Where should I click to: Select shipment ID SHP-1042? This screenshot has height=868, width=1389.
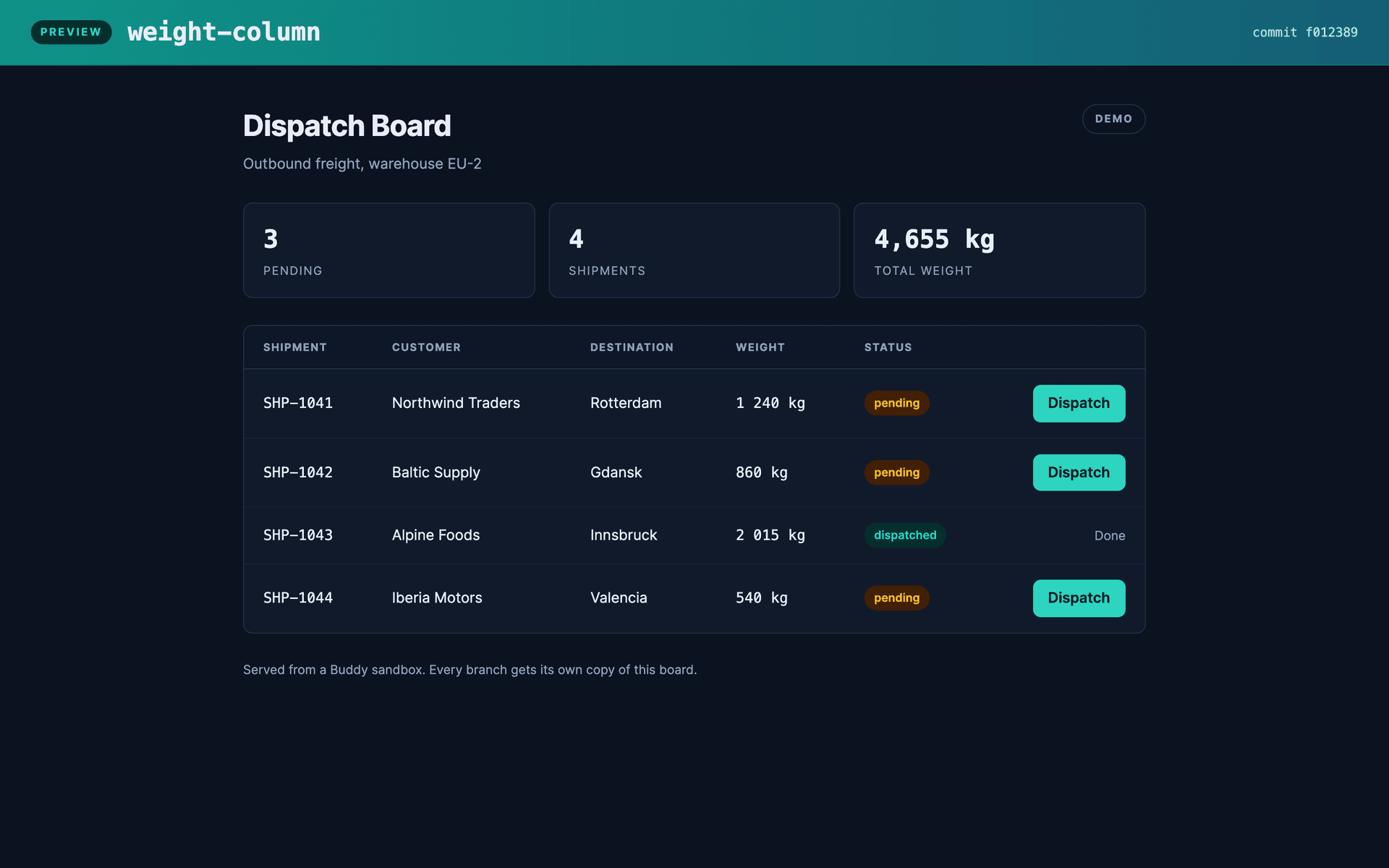pyautogui.click(x=298, y=472)
